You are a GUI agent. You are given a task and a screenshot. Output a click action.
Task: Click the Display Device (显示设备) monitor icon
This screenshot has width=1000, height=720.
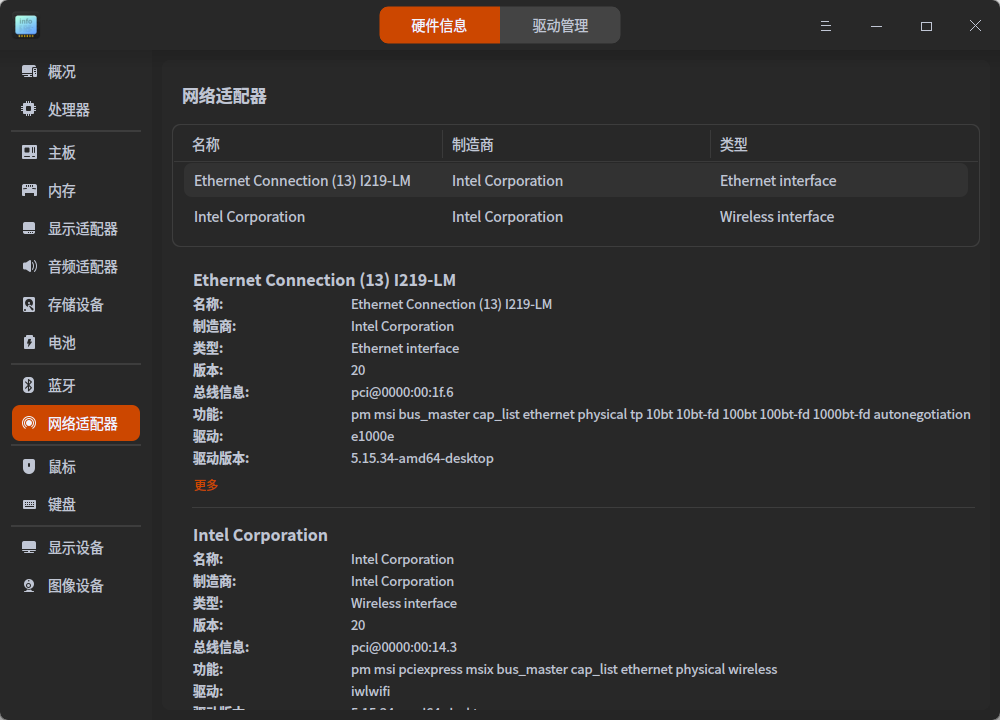(x=29, y=547)
